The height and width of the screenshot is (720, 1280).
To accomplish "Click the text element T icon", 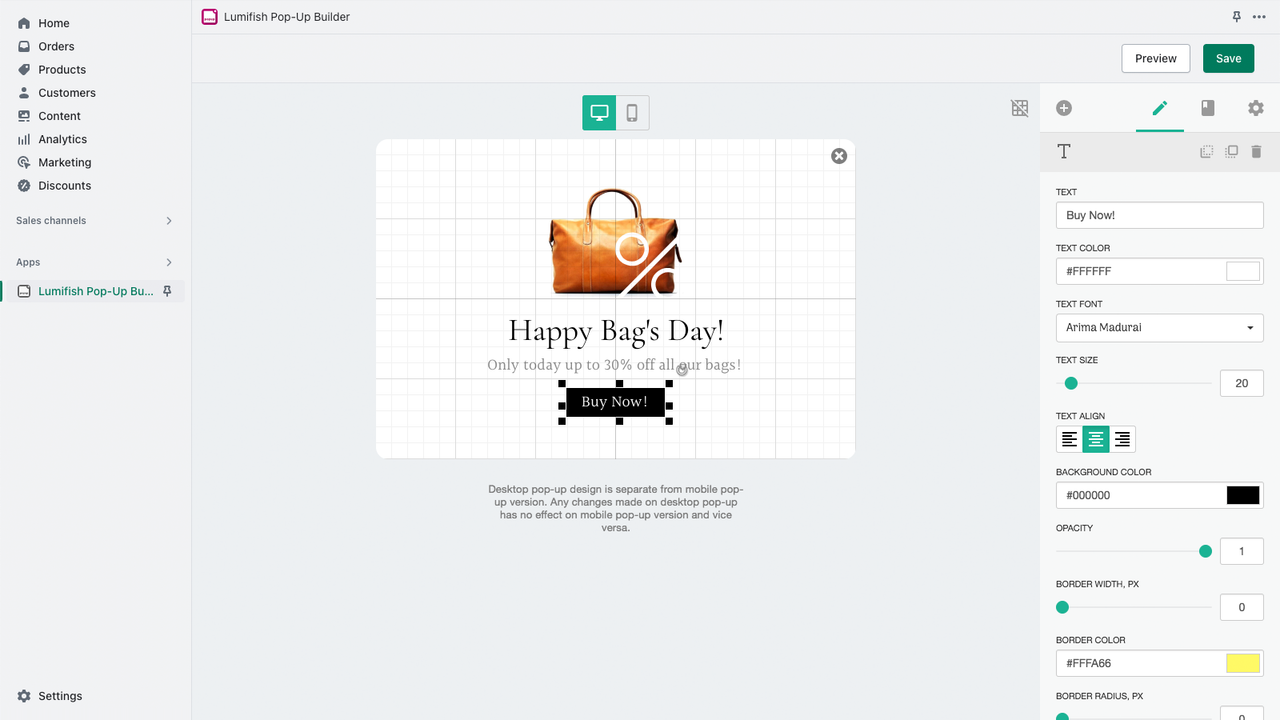I will [x=1064, y=151].
